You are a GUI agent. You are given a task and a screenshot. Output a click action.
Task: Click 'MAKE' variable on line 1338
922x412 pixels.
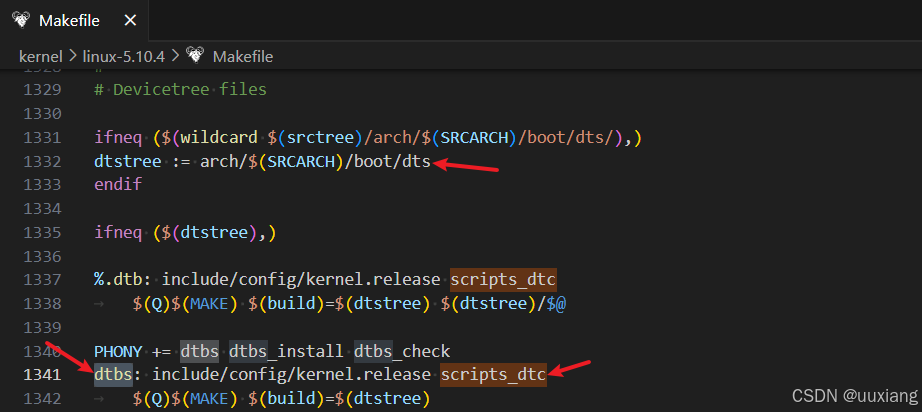[x=209, y=304]
